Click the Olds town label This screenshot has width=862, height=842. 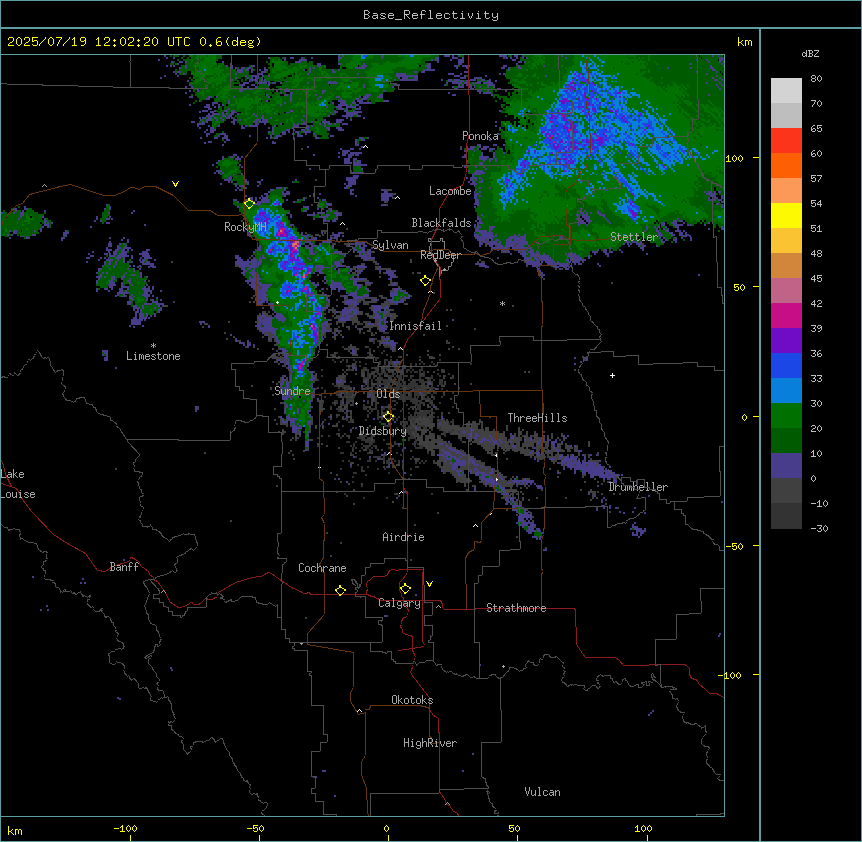[x=388, y=394]
